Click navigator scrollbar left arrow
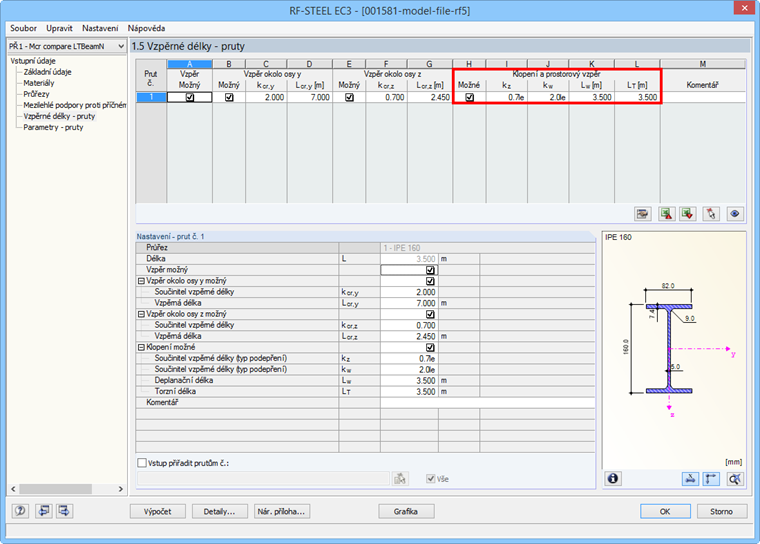This screenshot has width=760, height=544. click(x=13, y=489)
